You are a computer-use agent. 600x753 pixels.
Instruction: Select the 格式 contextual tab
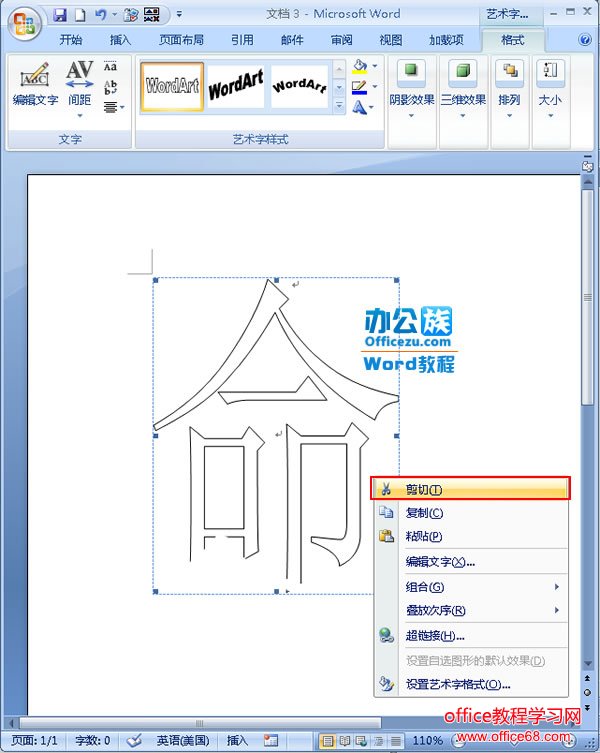[x=513, y=40]
